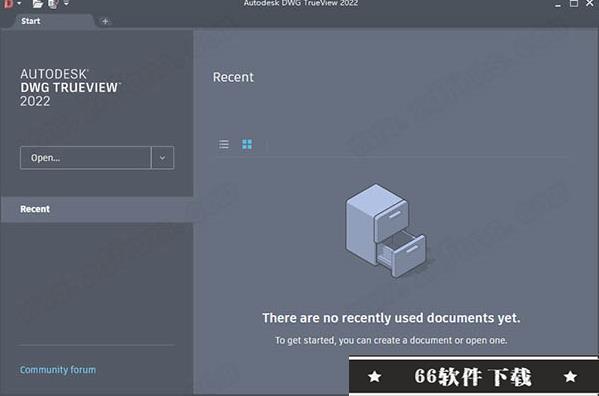Viewport: 599px width, 396px height.
Task: Click the 'Recent' heading in main pane
Action: [x=233, y=77]
